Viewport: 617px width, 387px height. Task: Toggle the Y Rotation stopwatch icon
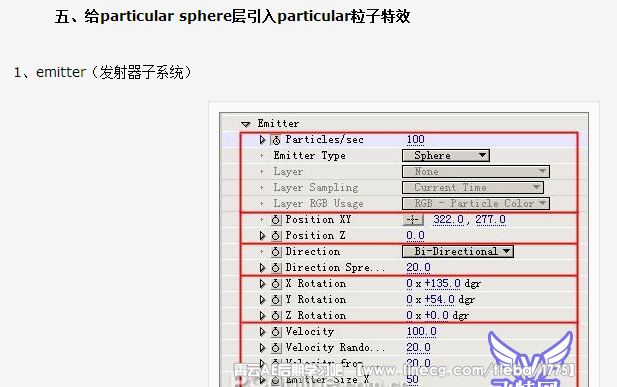[x=276, y=300]
